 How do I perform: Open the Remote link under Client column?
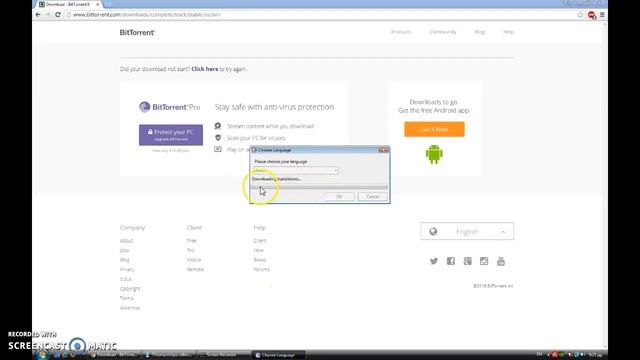[195, 269]
